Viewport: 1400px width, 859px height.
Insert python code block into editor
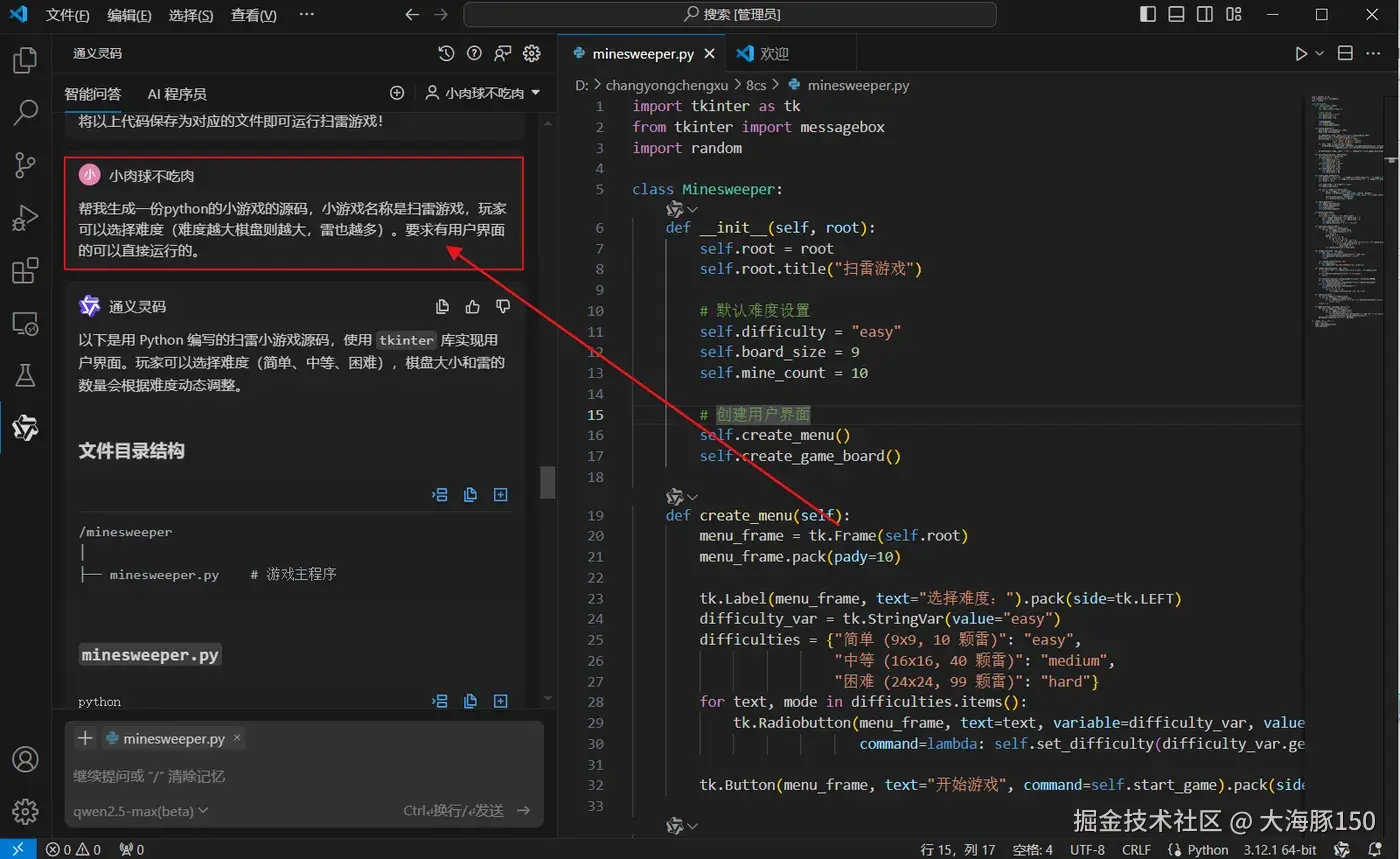[x=440, y=701]
